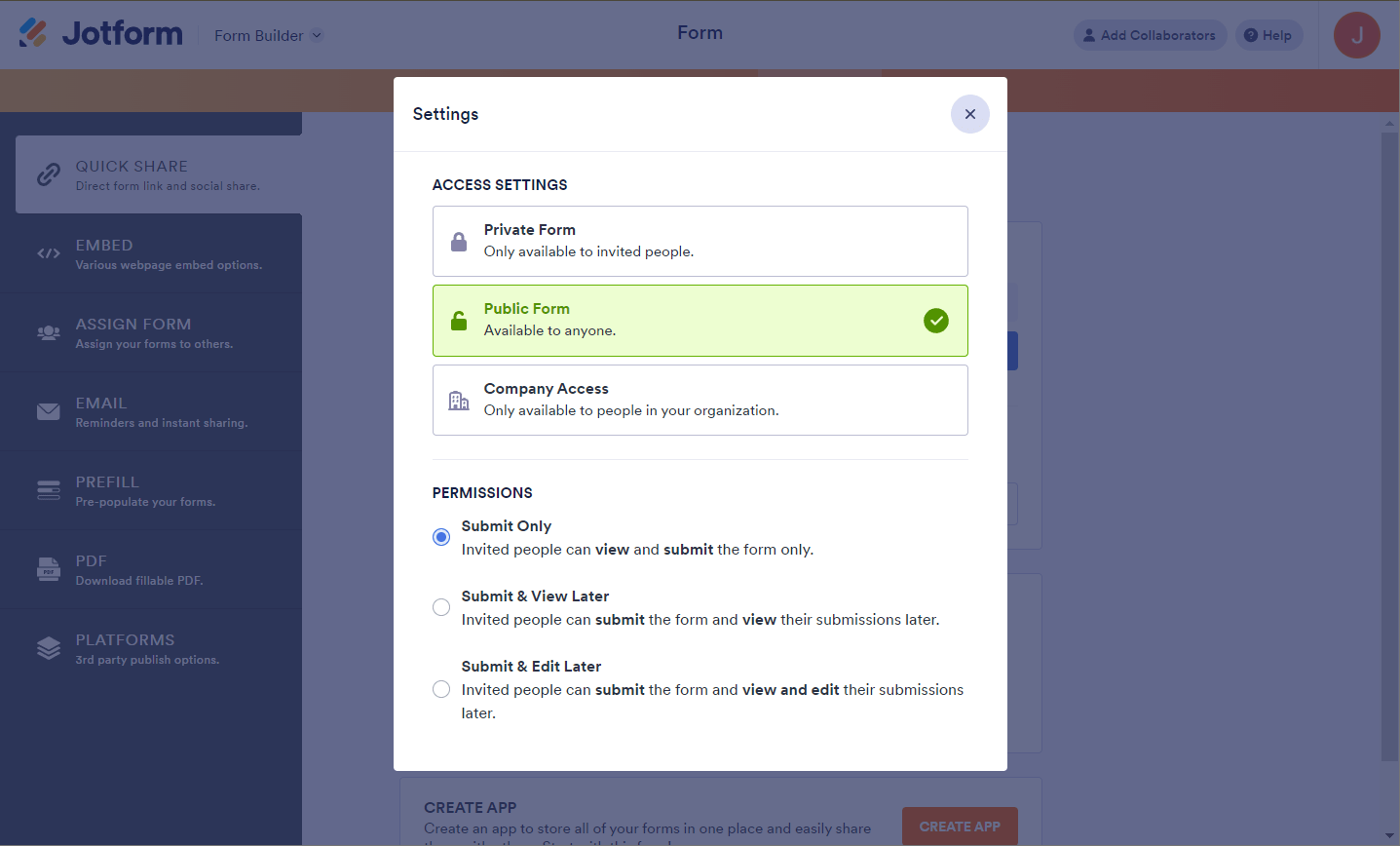Click the Add Collaborators button
1400x846 pixels.
click(1150, 35)
